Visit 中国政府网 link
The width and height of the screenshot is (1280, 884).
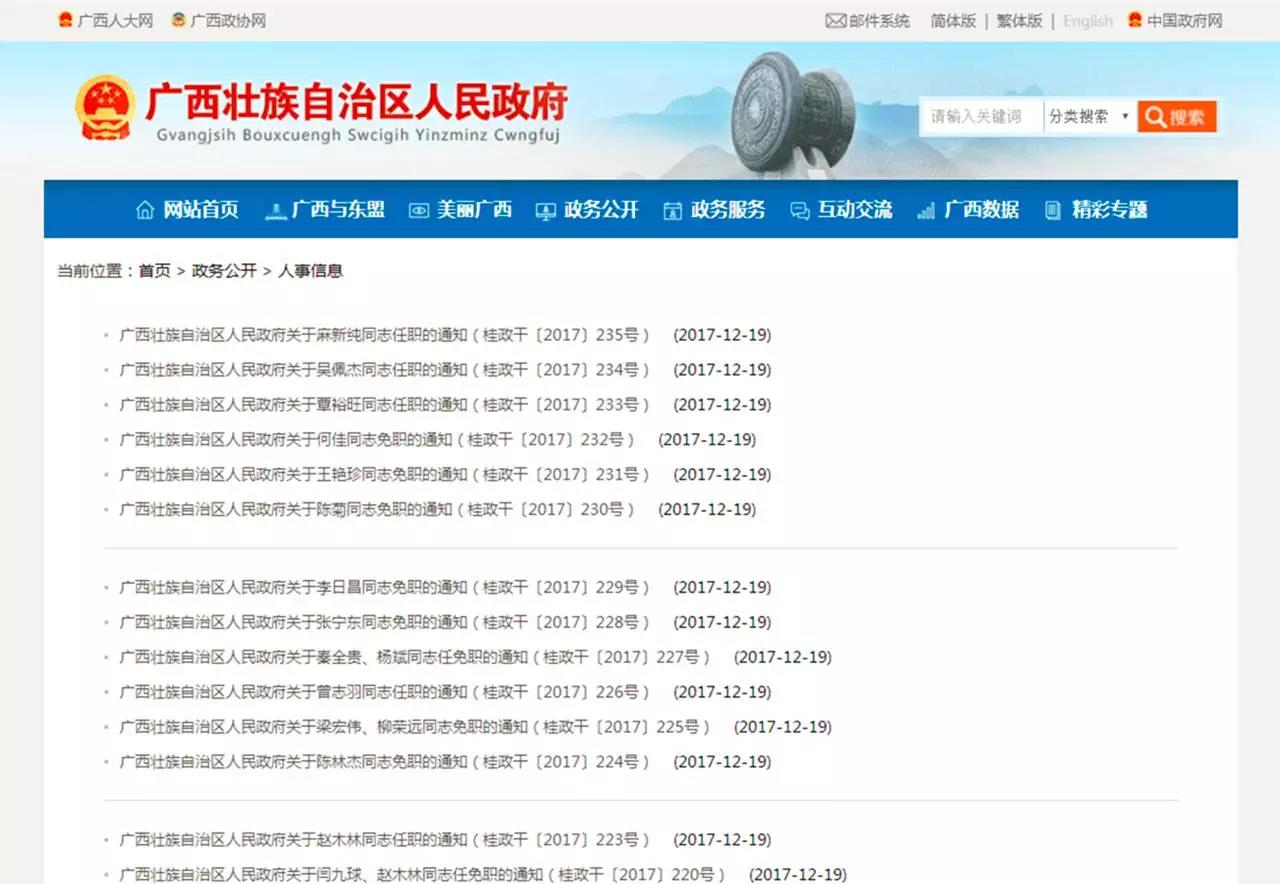[1184, 20]
